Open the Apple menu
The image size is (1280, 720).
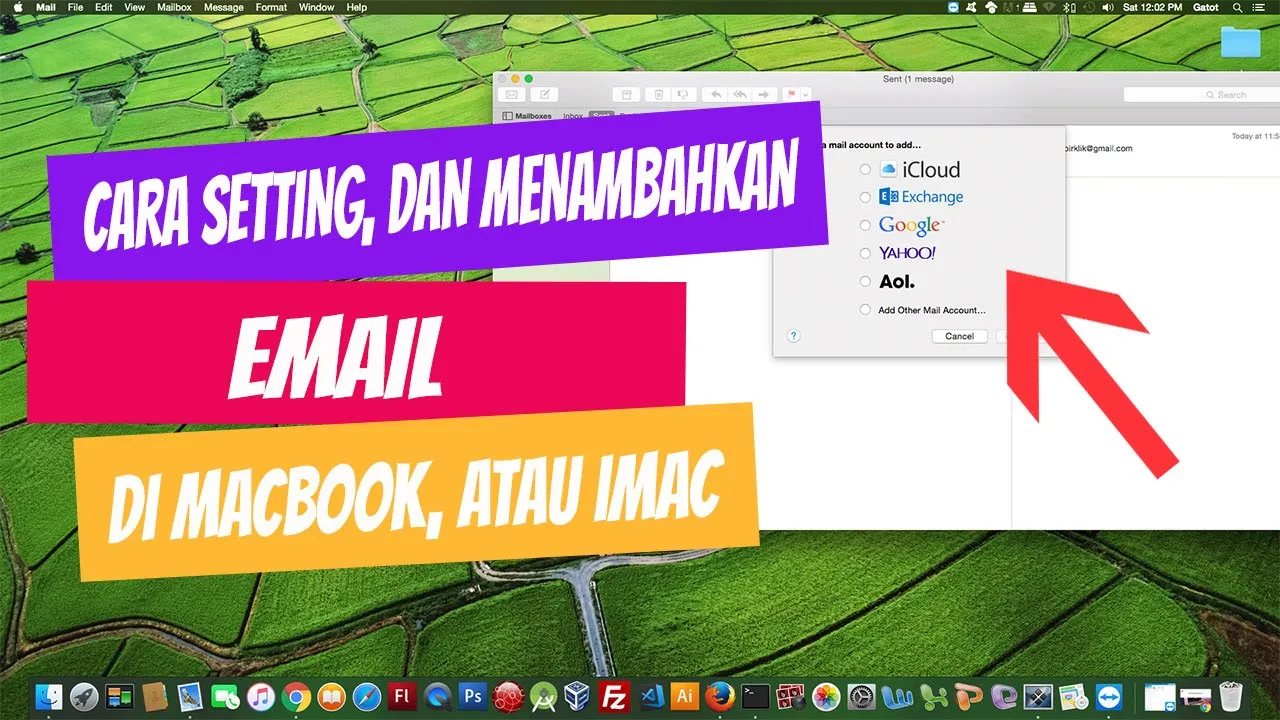coord(16,7)
